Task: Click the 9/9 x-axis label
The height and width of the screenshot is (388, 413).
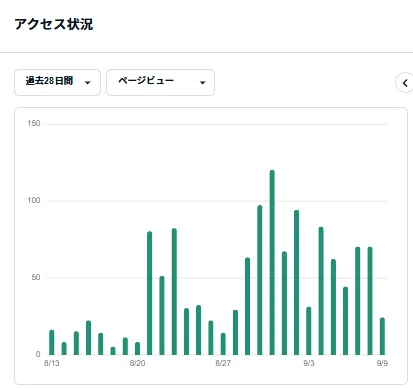Action: point(382,363)
